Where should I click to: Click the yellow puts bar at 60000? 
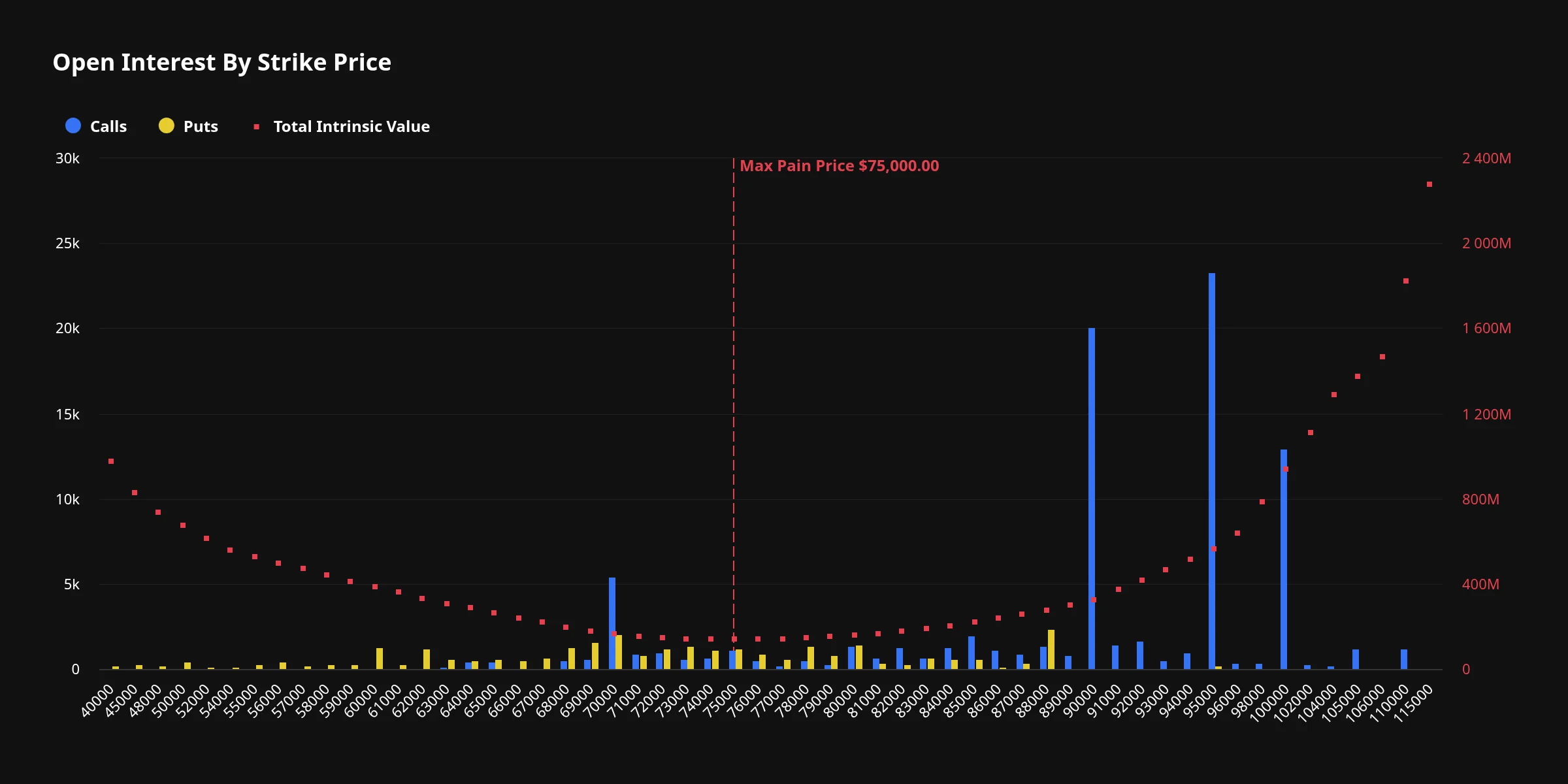(x=380, y=659)
